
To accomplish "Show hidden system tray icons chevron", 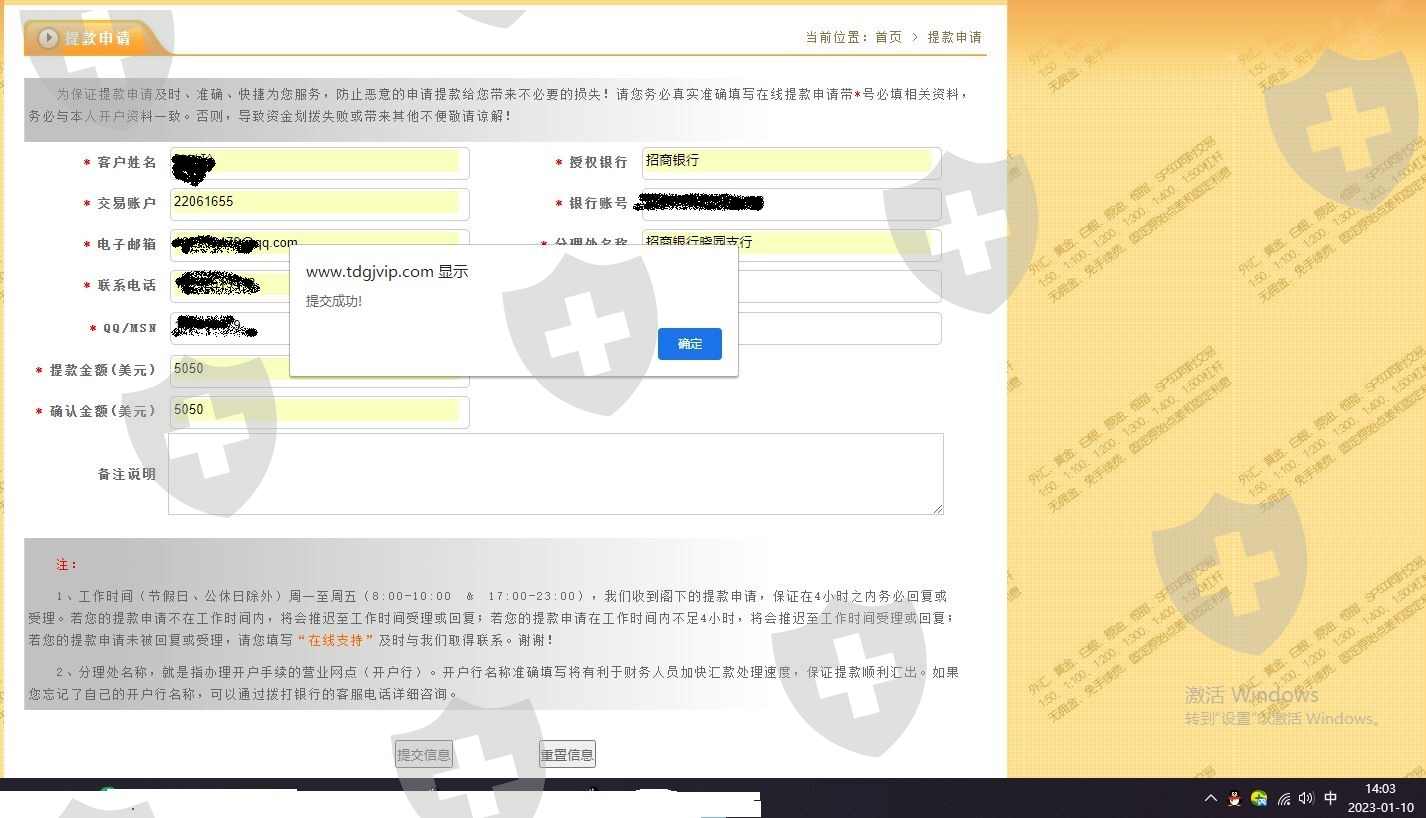I will click(1211, 798).
